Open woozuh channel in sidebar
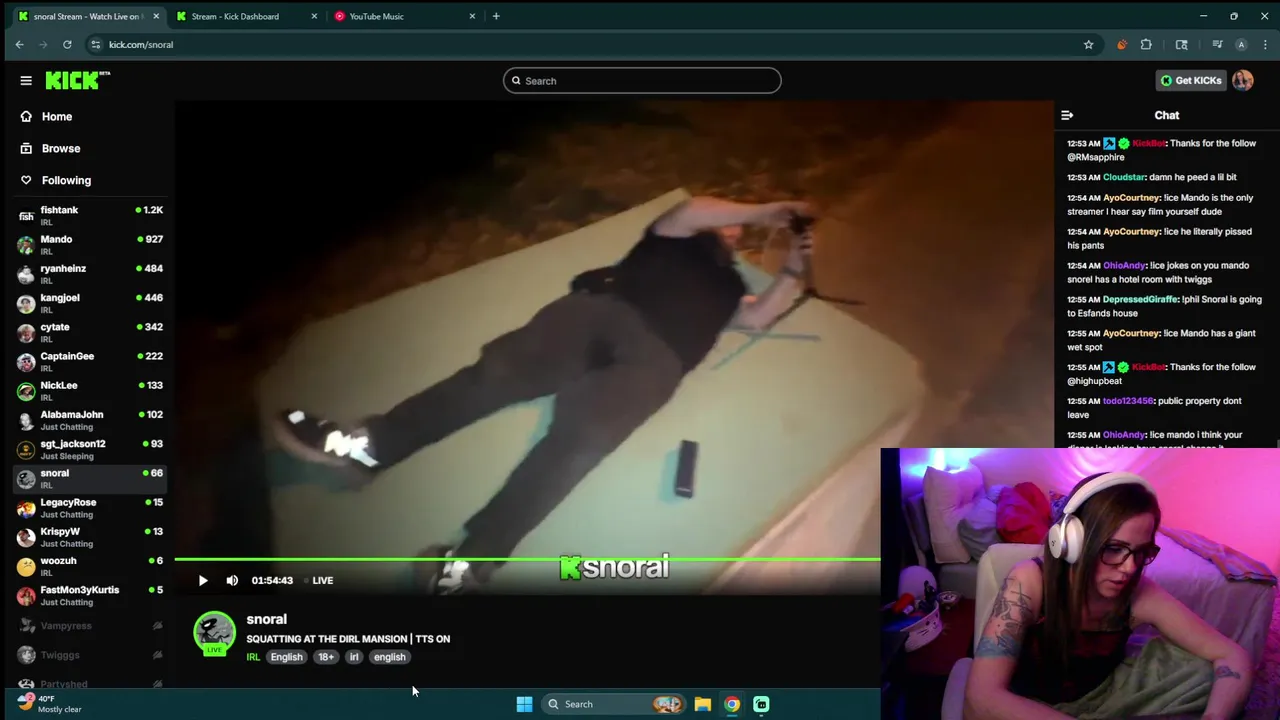This screenshot has width=1280, height=720. tap(90, 566)
